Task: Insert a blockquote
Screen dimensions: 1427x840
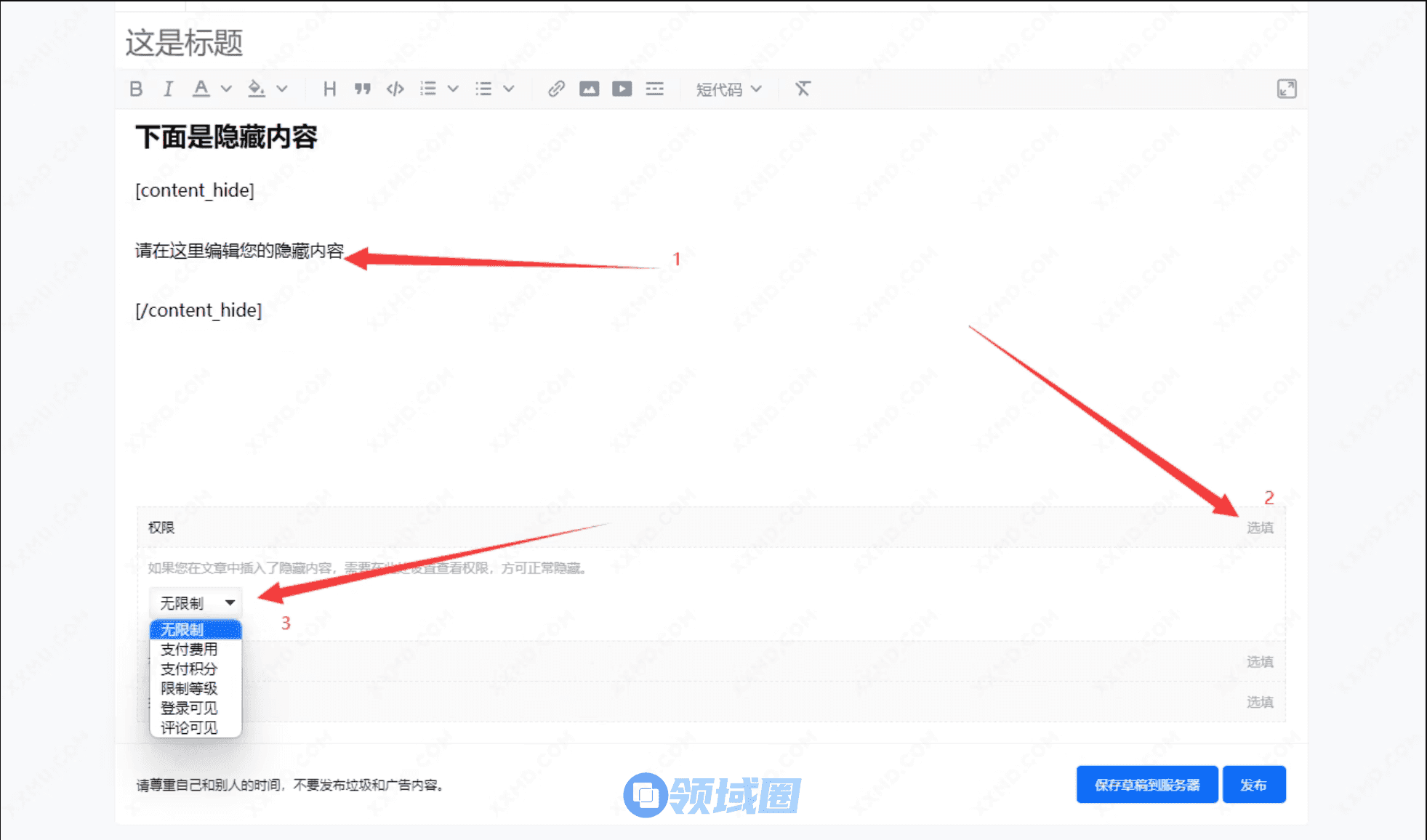Action: click(362, 89)
